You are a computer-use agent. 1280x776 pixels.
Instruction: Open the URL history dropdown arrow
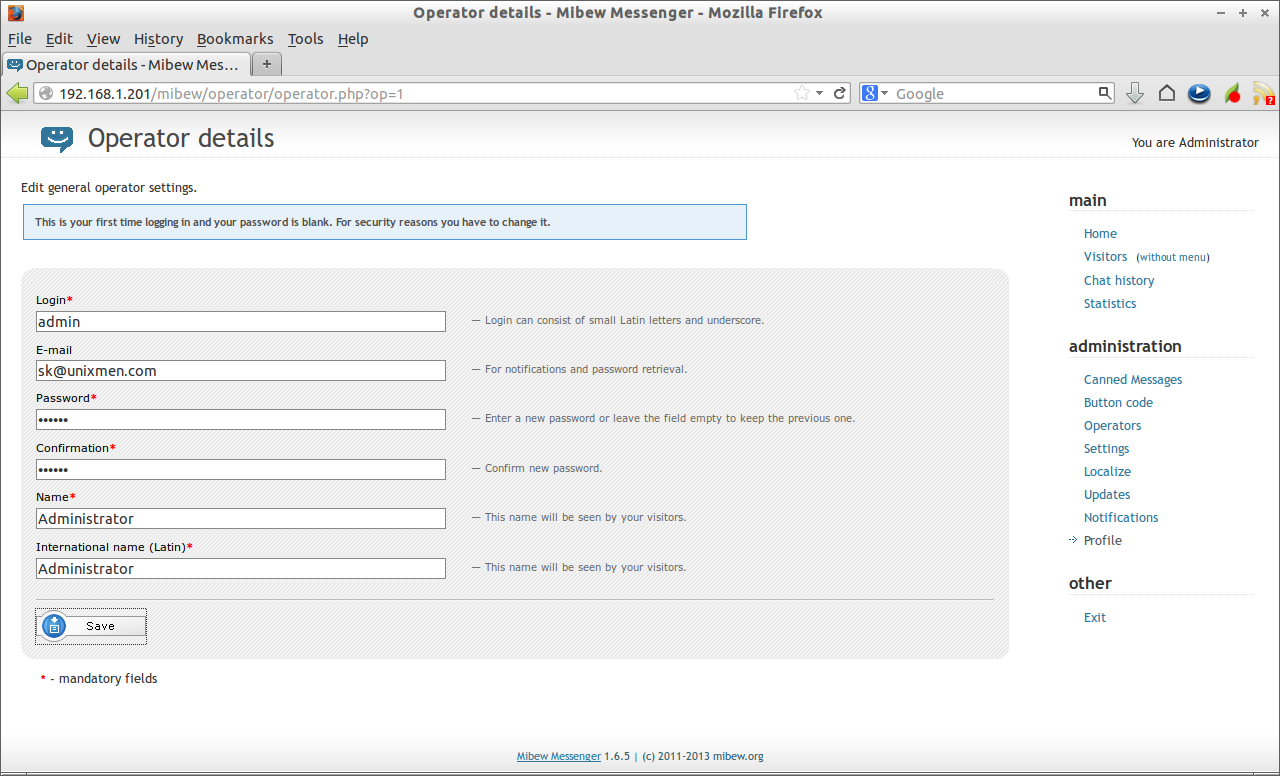pos(820,93)
